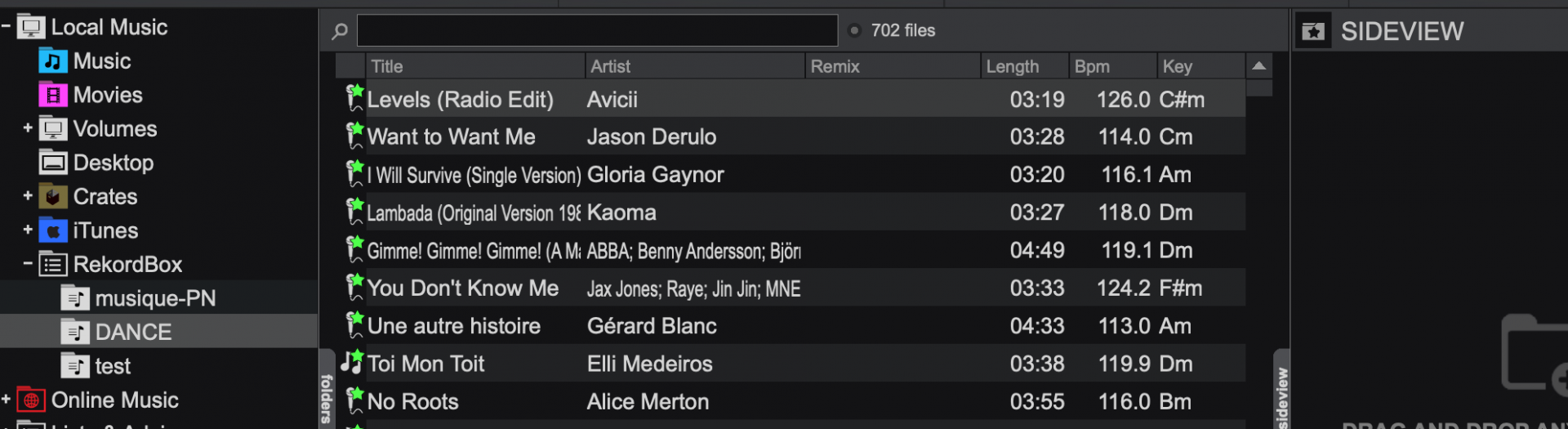Collapse the RekordBox tree node
Viewport: 1568px width, 429px height.
pyautogui.click(x=28, y=263)
